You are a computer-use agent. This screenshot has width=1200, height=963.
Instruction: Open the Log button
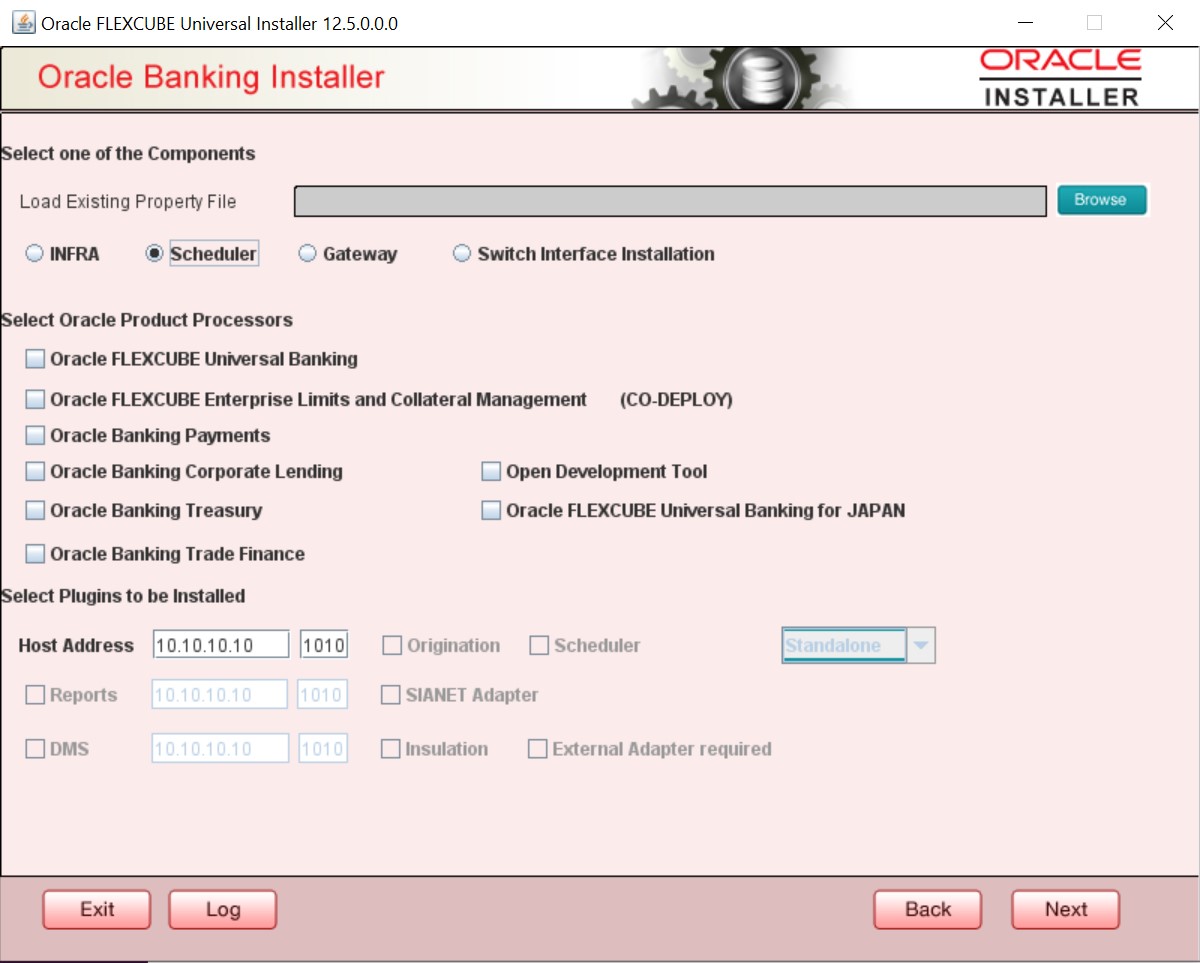coord(223,909)
